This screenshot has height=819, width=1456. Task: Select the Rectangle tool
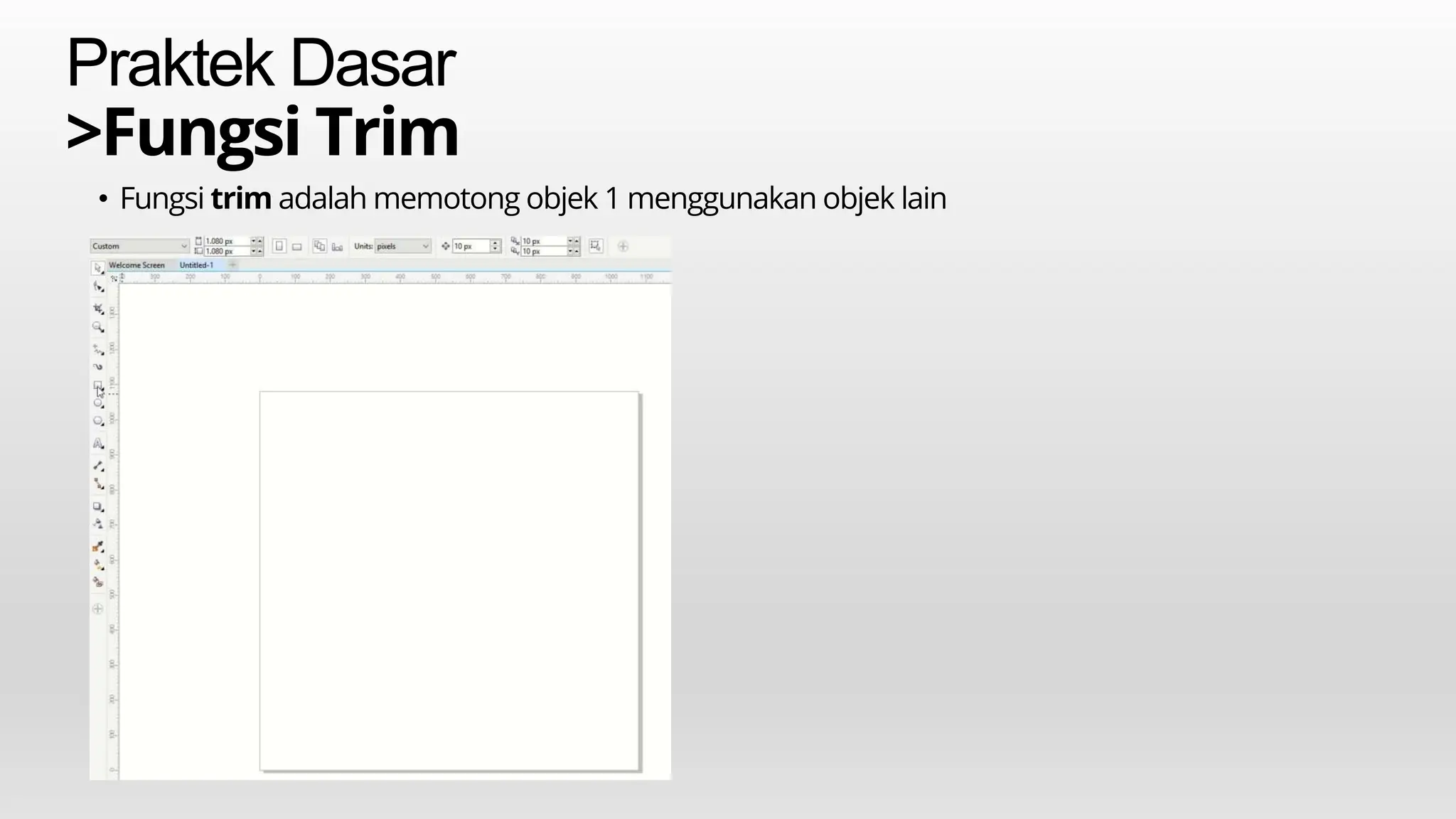(x=98, y=386)
